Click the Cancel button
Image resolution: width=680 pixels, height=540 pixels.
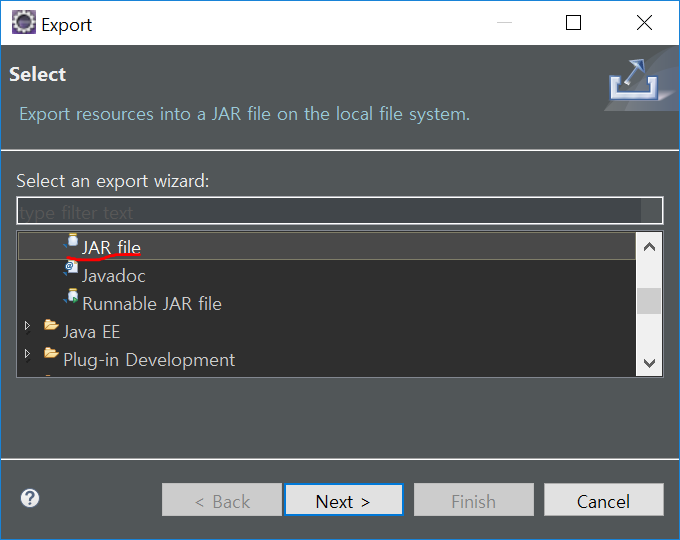[604, 500]
